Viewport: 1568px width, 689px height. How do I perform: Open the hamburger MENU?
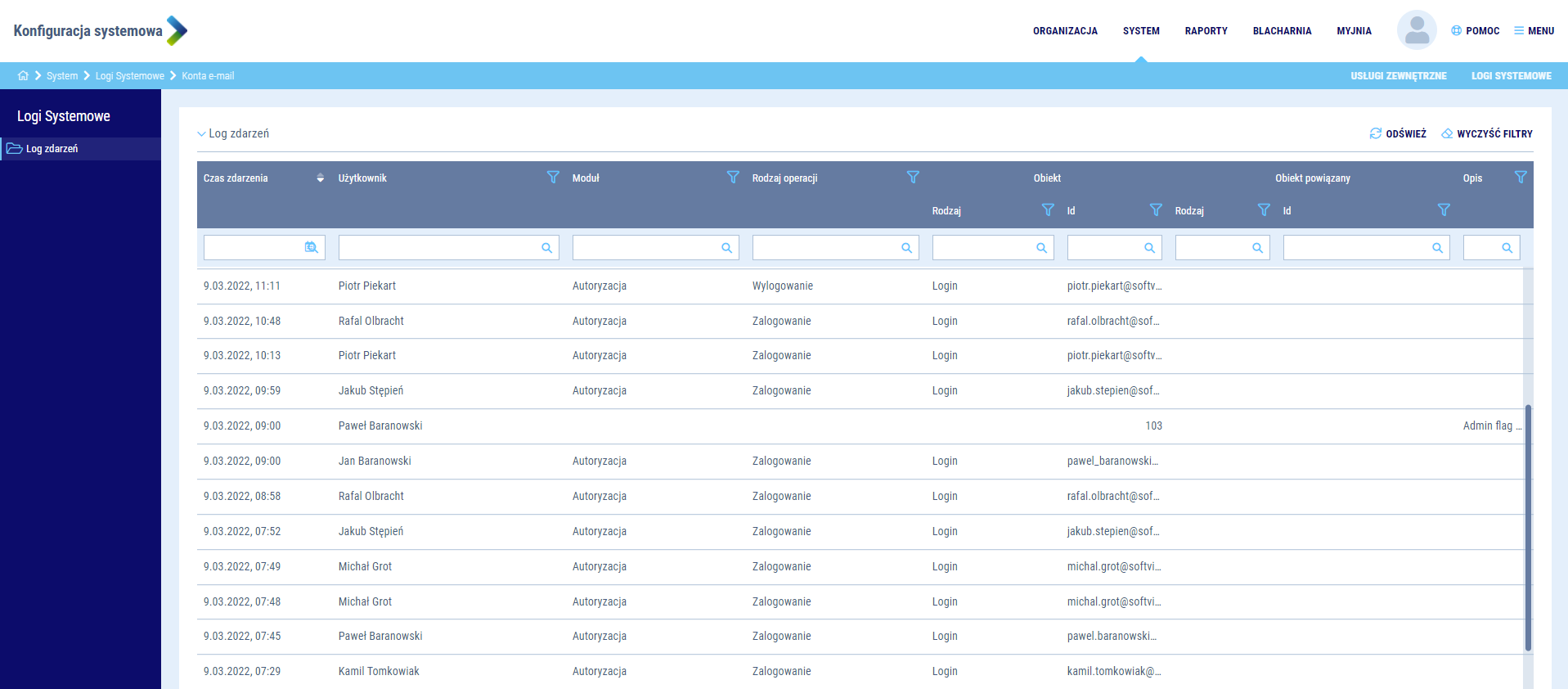coord(1534,31)
